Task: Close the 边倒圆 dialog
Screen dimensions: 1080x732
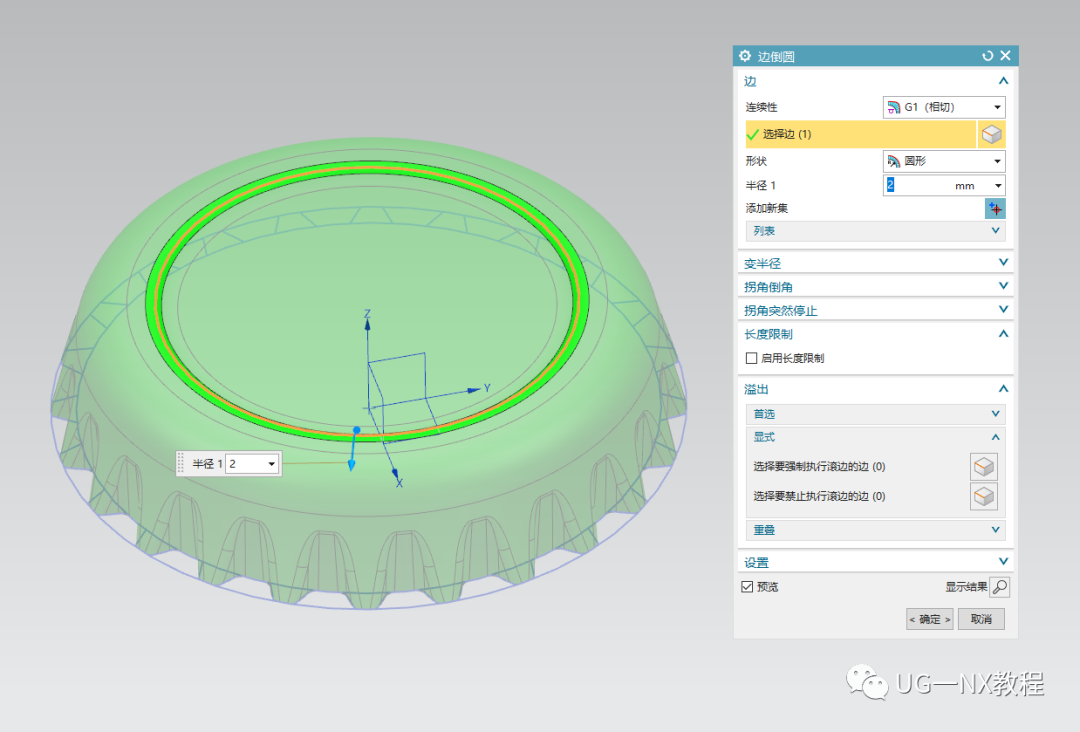Action: click(x=1006, y=56)
